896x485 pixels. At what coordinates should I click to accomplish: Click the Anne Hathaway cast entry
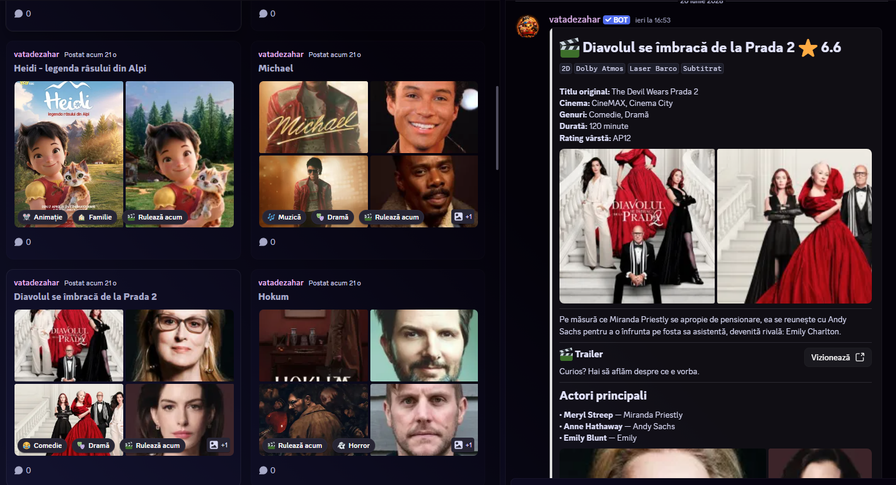[617, 426]
